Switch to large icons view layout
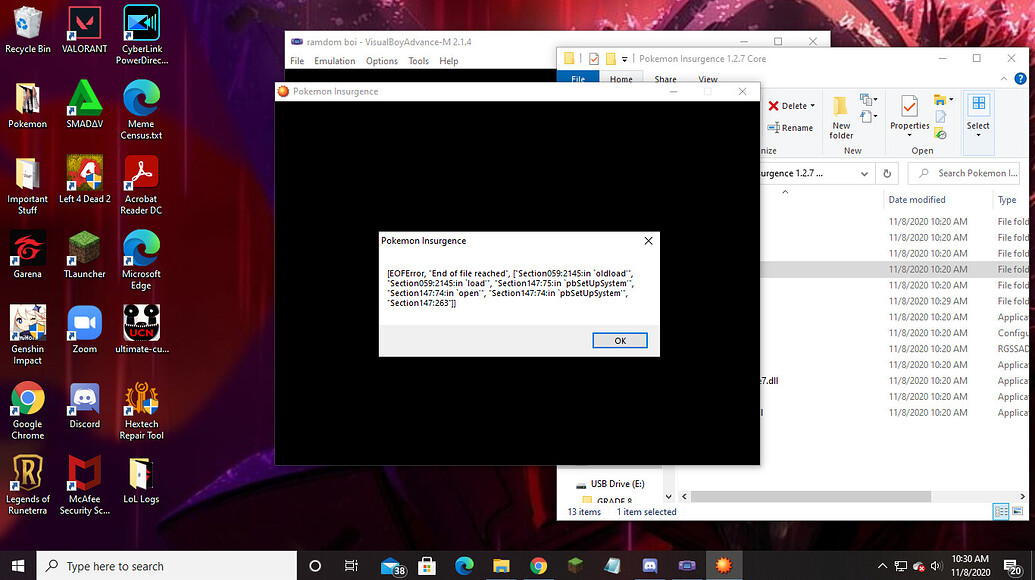 [x=1018, y=511]
